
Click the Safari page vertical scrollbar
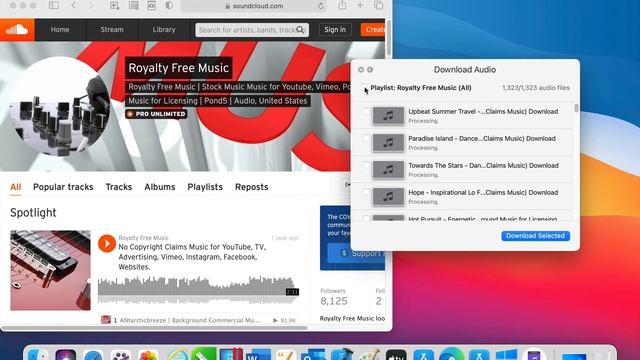(x=389, y=38)
